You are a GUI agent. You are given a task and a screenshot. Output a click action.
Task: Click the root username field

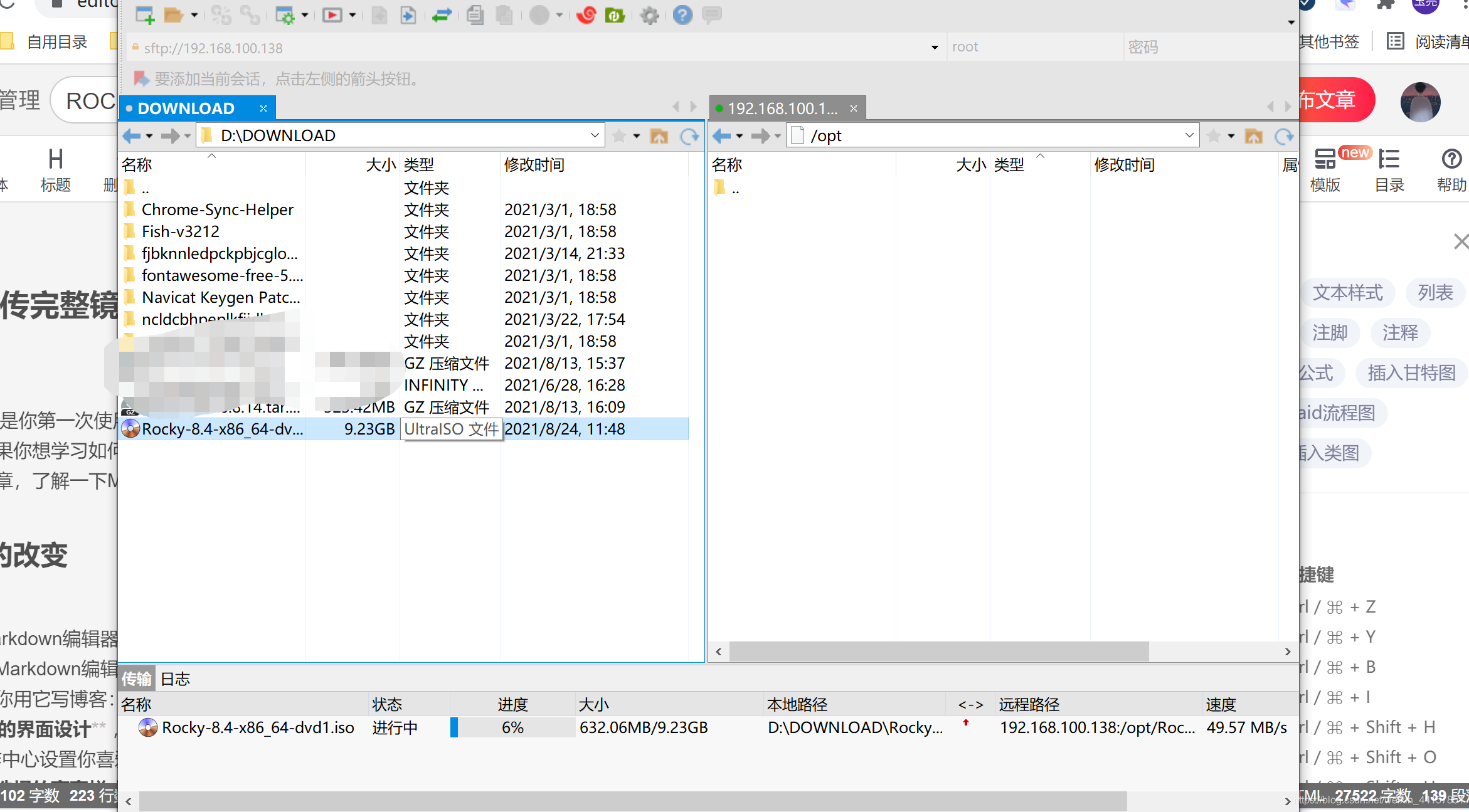[x=1034, y=47]
